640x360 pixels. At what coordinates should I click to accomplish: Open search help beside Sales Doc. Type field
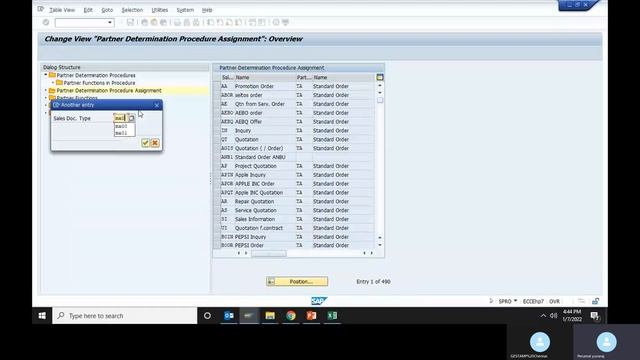pos(131,118)
